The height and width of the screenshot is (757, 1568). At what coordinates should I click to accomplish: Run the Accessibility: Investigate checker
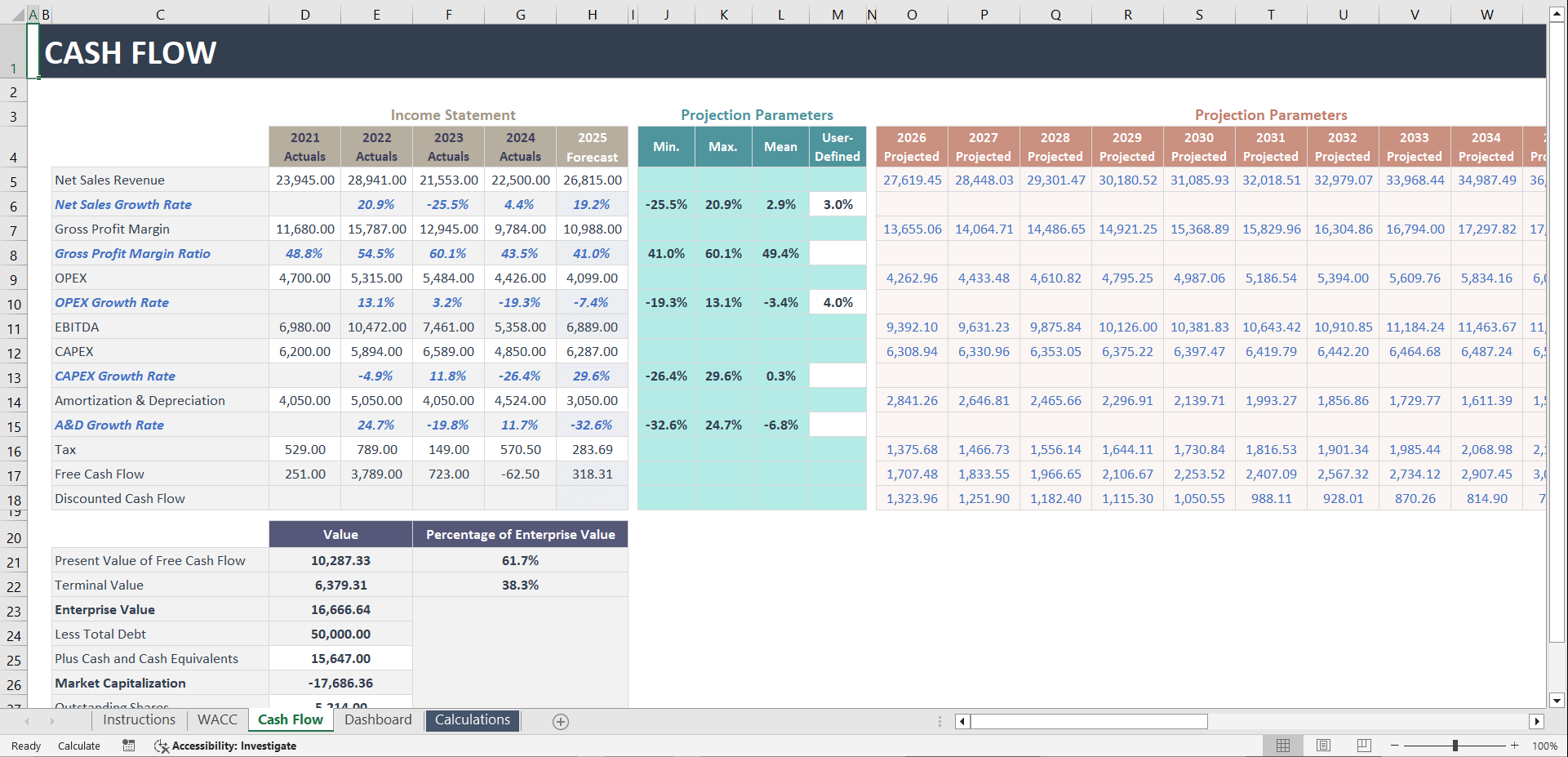click(x=224, y=746)
